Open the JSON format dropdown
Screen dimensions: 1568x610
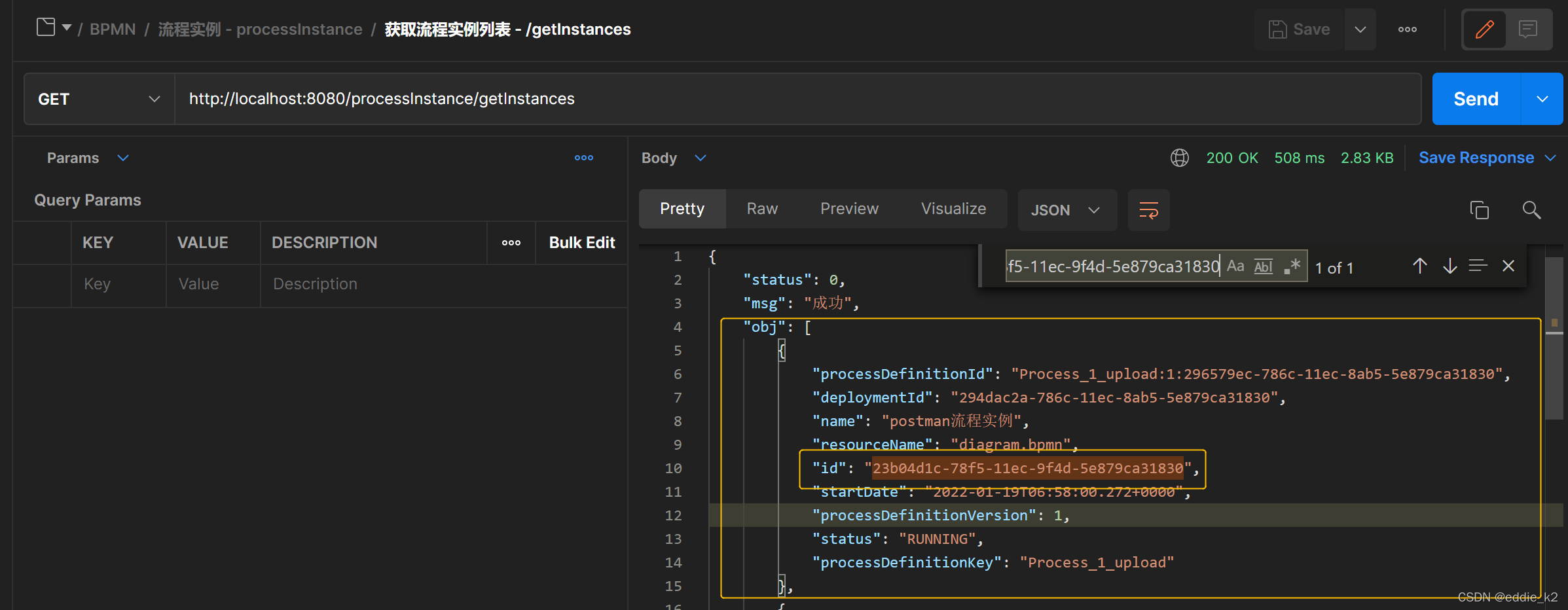(x=1067, y=210)
